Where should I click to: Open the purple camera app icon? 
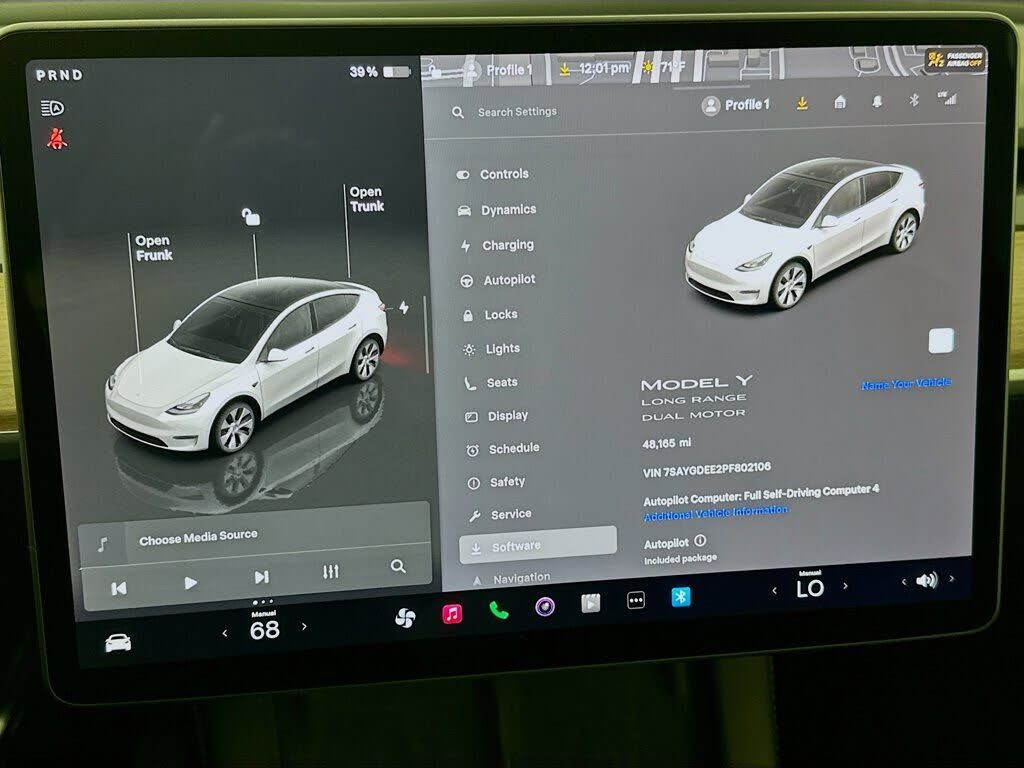544,606
